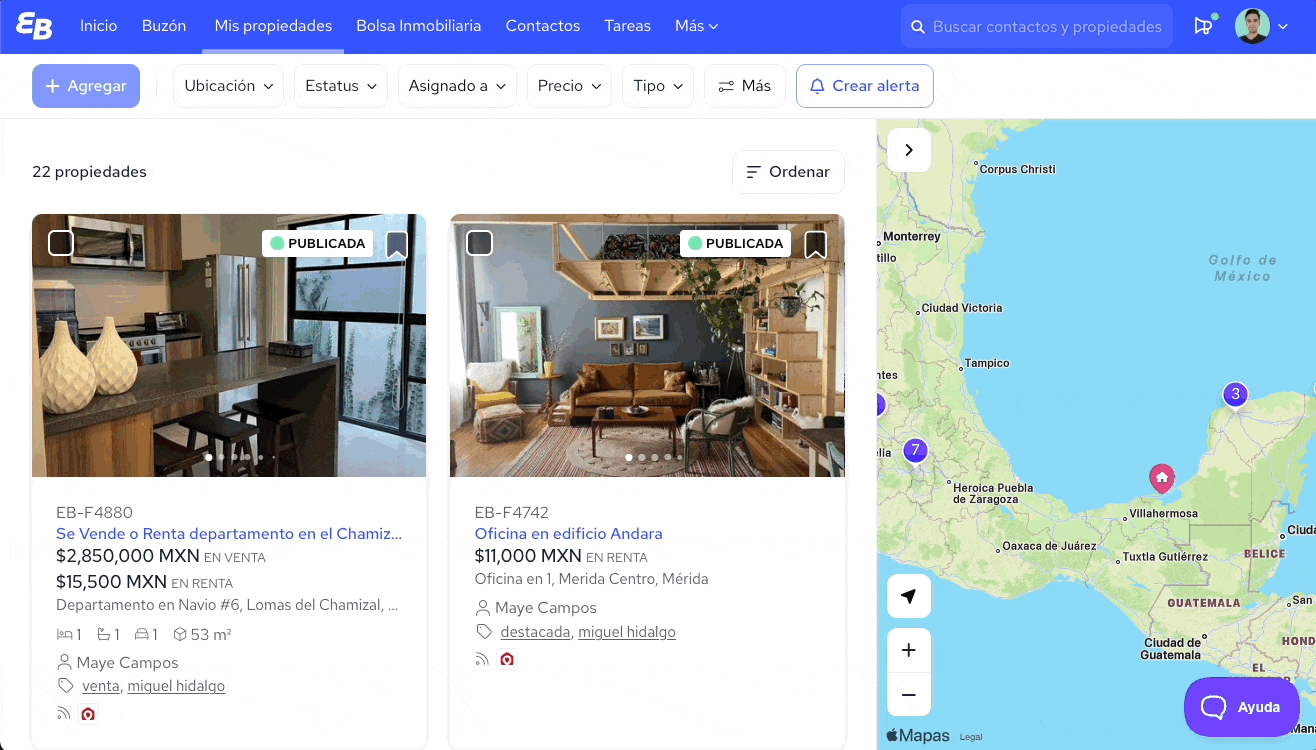Viewport: 1316px width, 750px height.
Task: Open the Tareas tab
Action: (x=627, y=26)
